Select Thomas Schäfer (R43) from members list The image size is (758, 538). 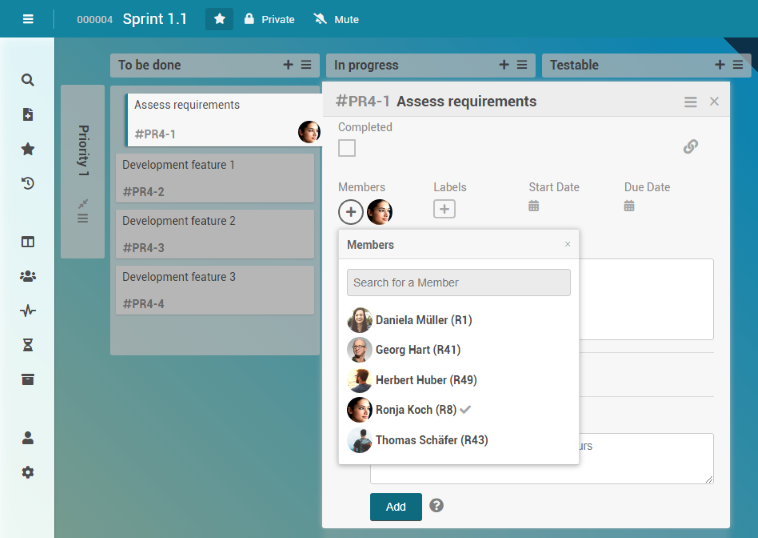click(431, 440)
